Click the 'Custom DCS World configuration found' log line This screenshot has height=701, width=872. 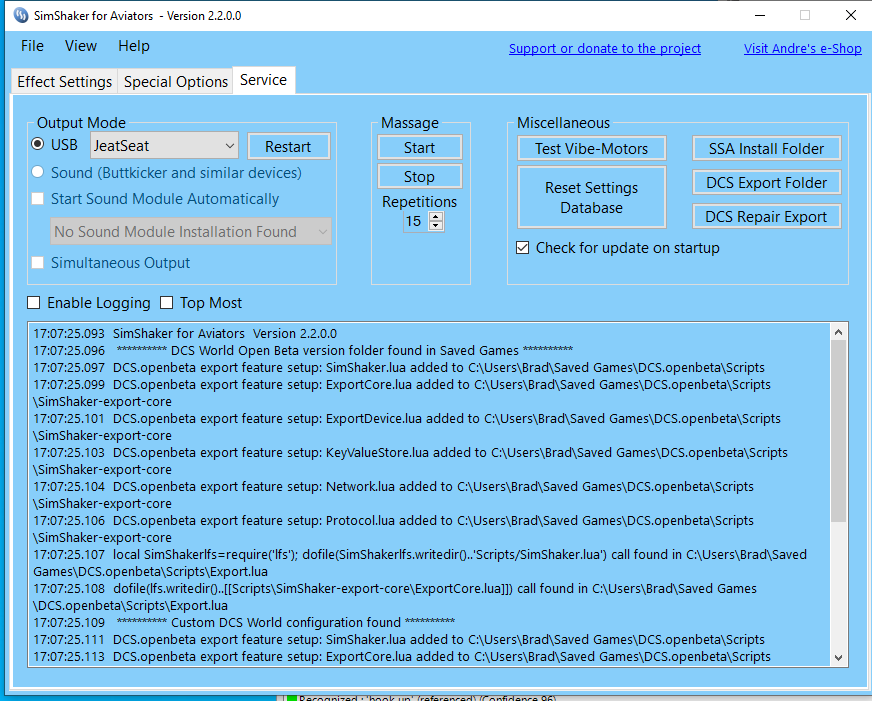pos(244,622)
